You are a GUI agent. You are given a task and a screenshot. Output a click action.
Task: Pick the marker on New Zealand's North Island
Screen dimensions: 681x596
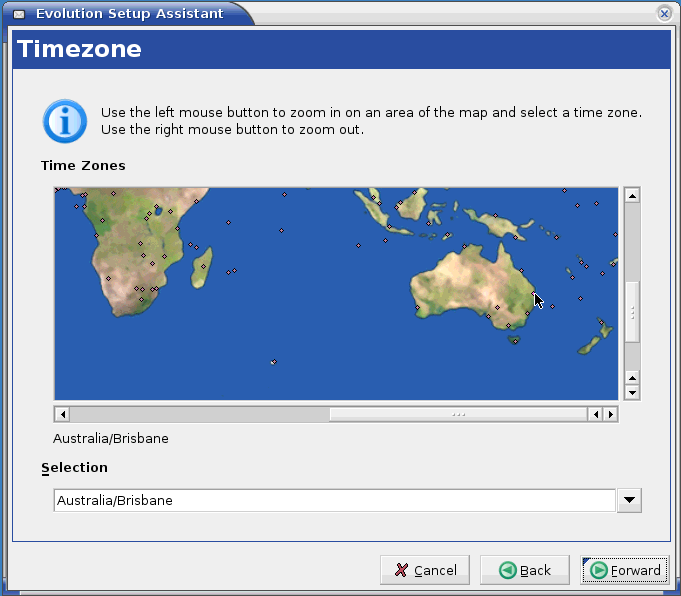[602, 323]
